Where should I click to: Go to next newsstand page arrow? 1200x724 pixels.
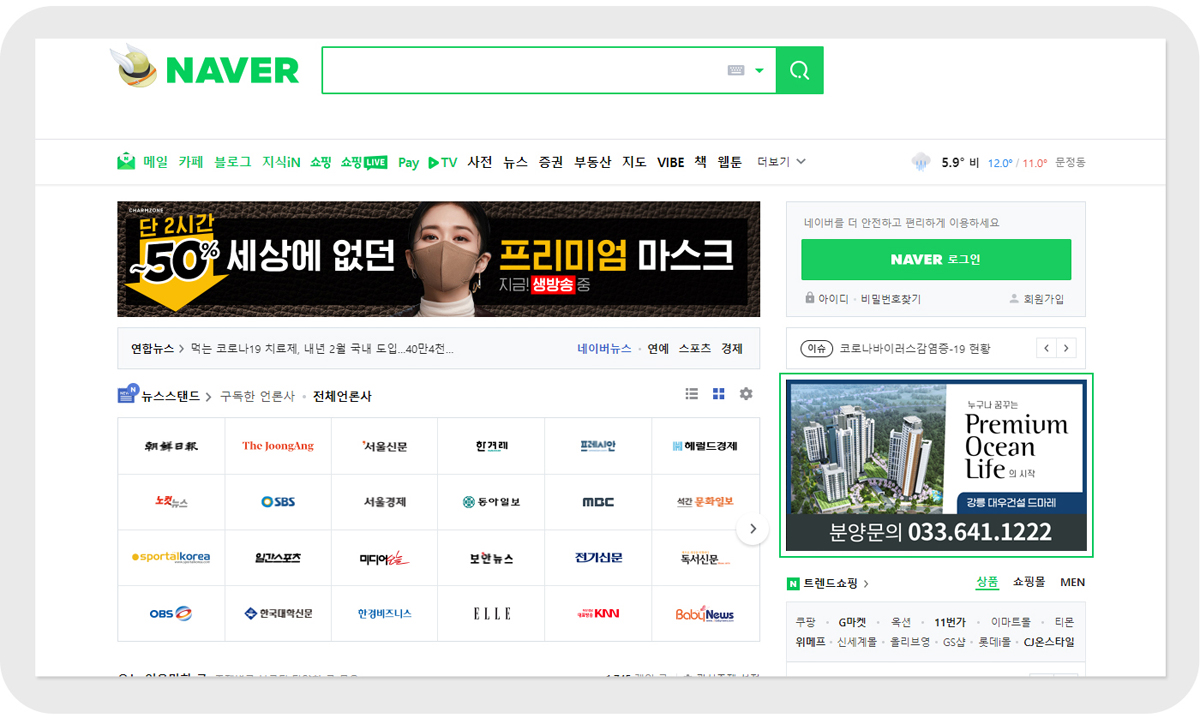752,529
